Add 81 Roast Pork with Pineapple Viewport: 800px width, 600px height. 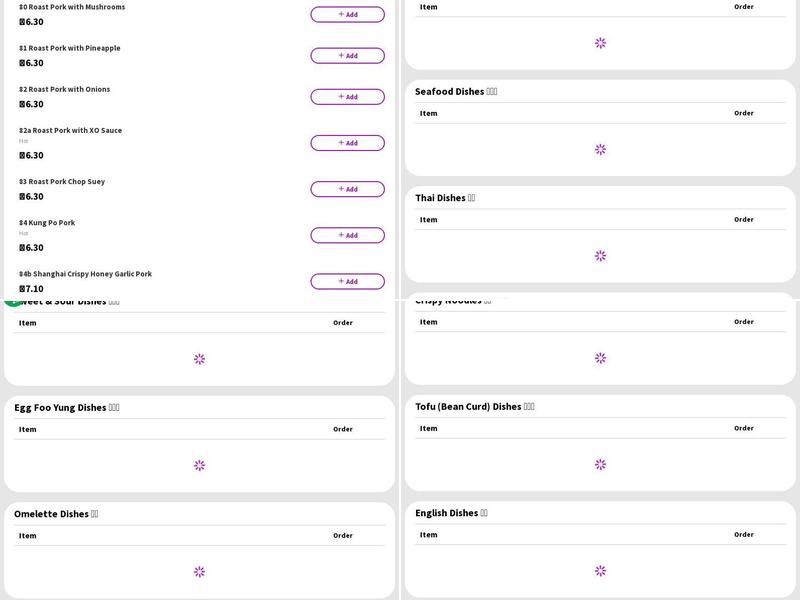(x=347, y=56)
